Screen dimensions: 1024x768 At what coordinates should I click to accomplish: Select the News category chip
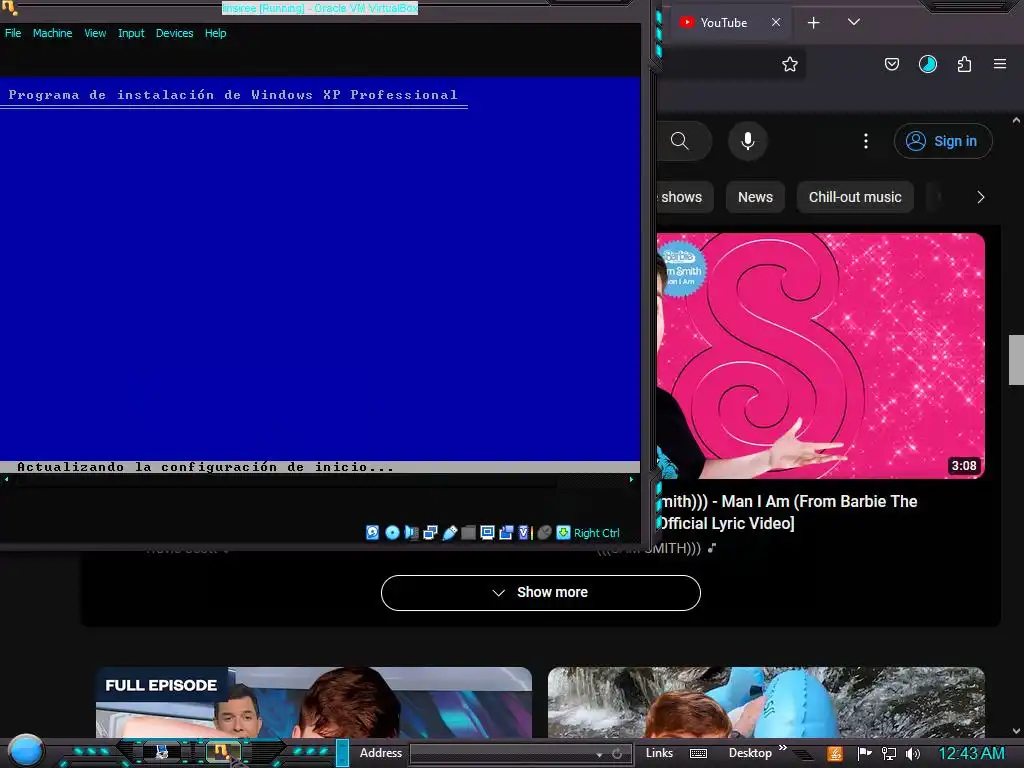(x=755, y=197)
